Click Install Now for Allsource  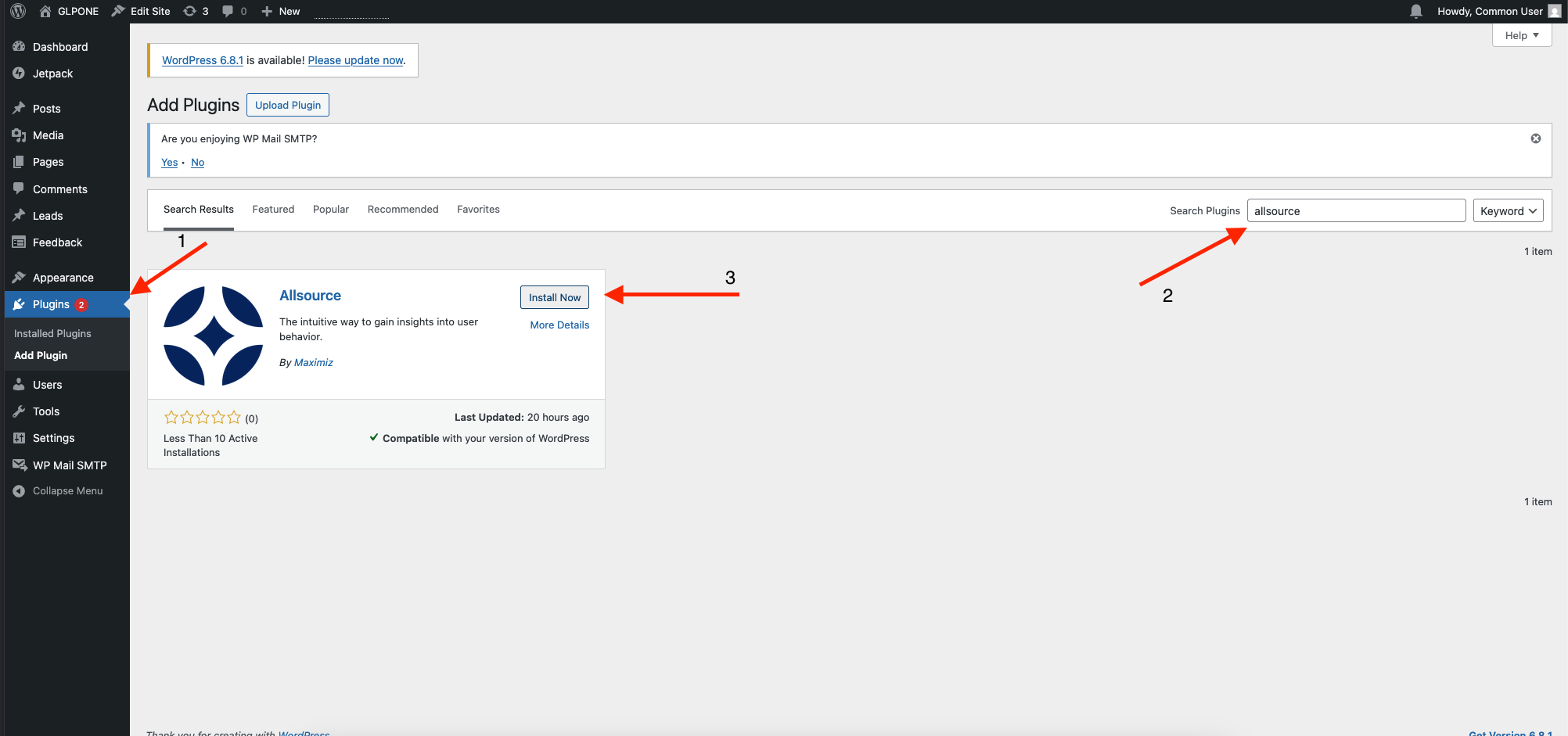(x=555, y=297)
